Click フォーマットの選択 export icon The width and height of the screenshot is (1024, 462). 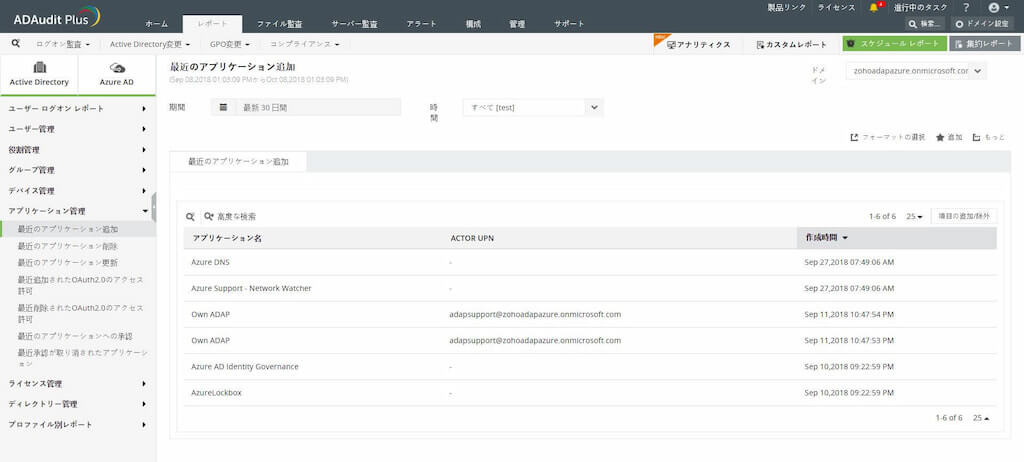point(888,137)
